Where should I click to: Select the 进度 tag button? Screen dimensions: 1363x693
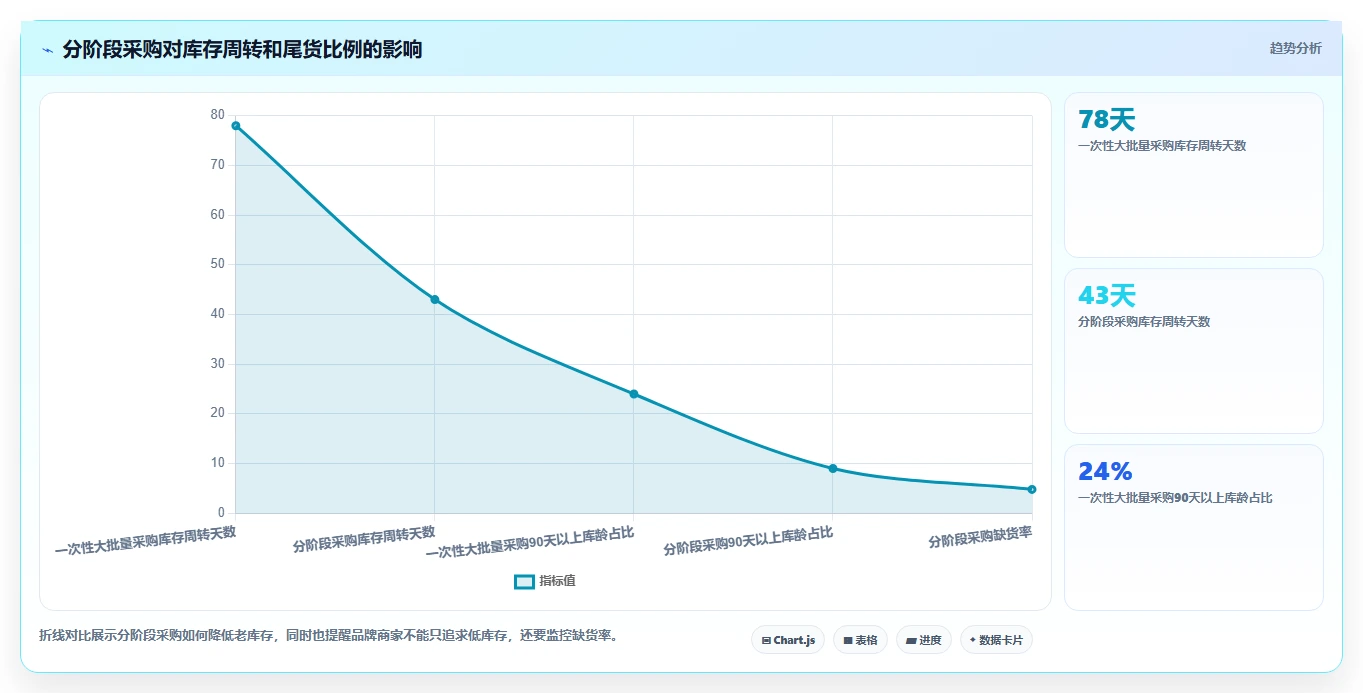coord(924,640)
